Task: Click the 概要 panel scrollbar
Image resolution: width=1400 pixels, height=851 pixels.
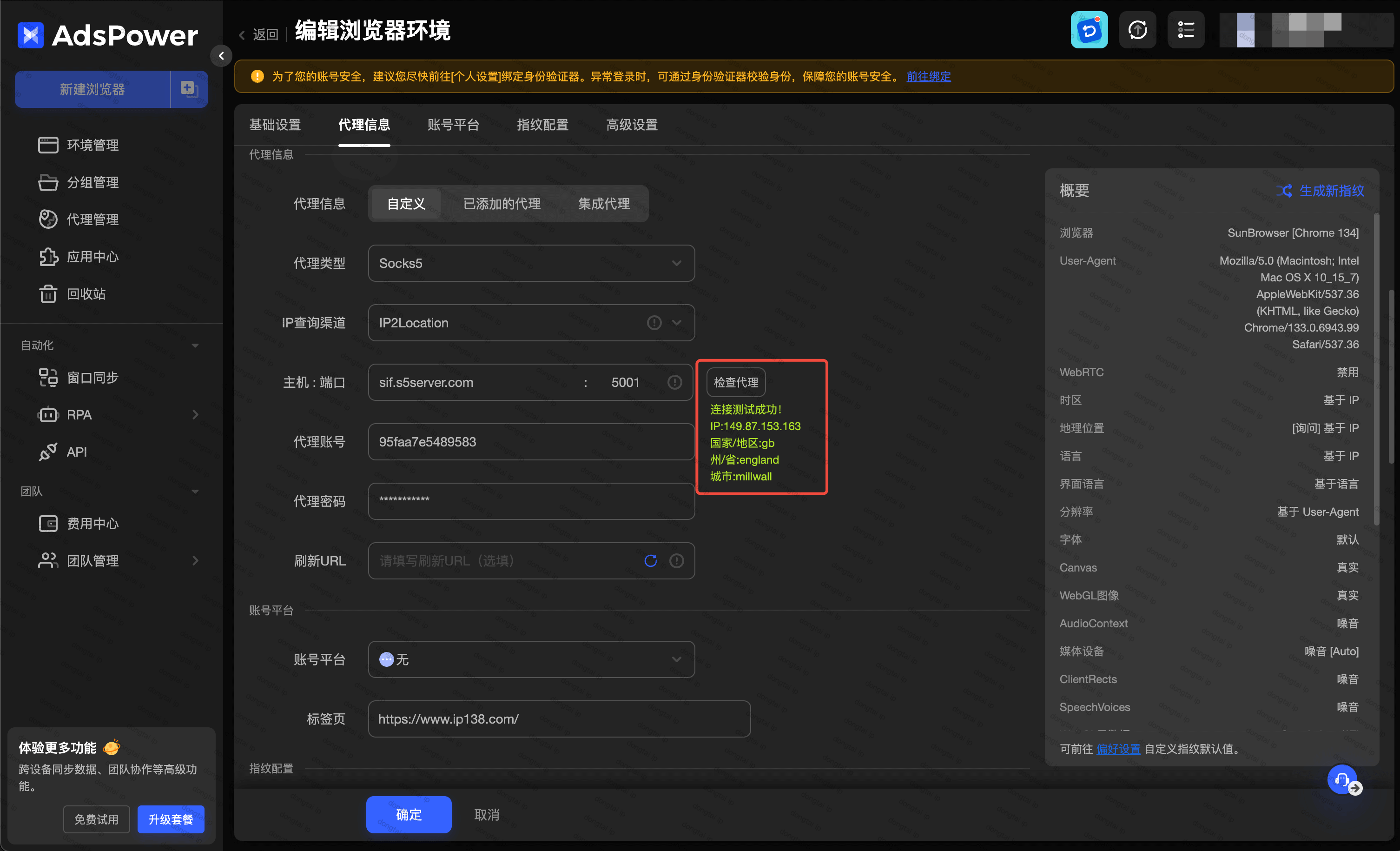Action: point(1376,370)
